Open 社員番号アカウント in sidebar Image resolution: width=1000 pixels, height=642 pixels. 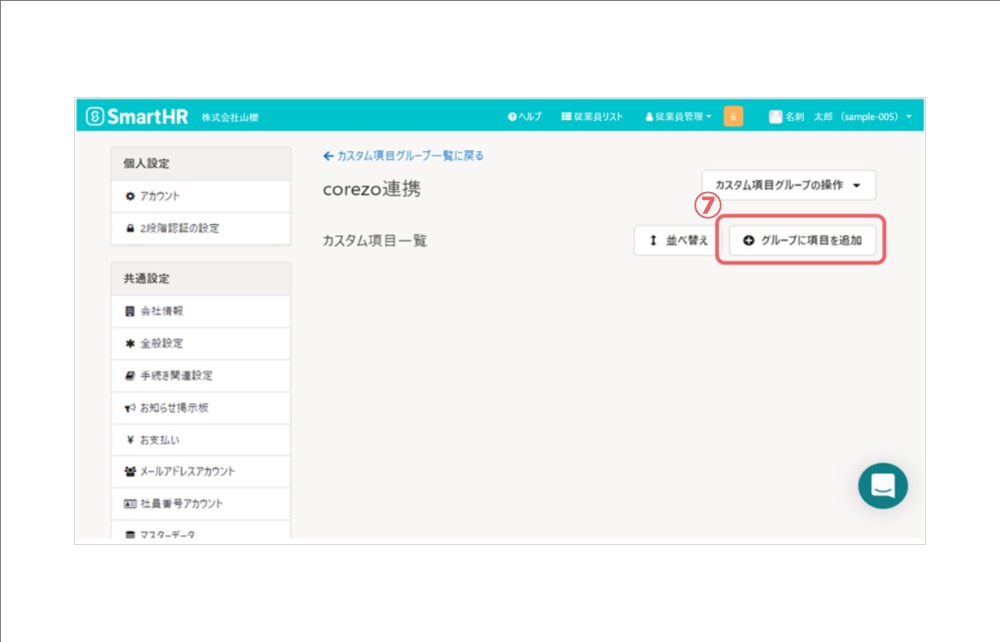(x=201, y=504)
